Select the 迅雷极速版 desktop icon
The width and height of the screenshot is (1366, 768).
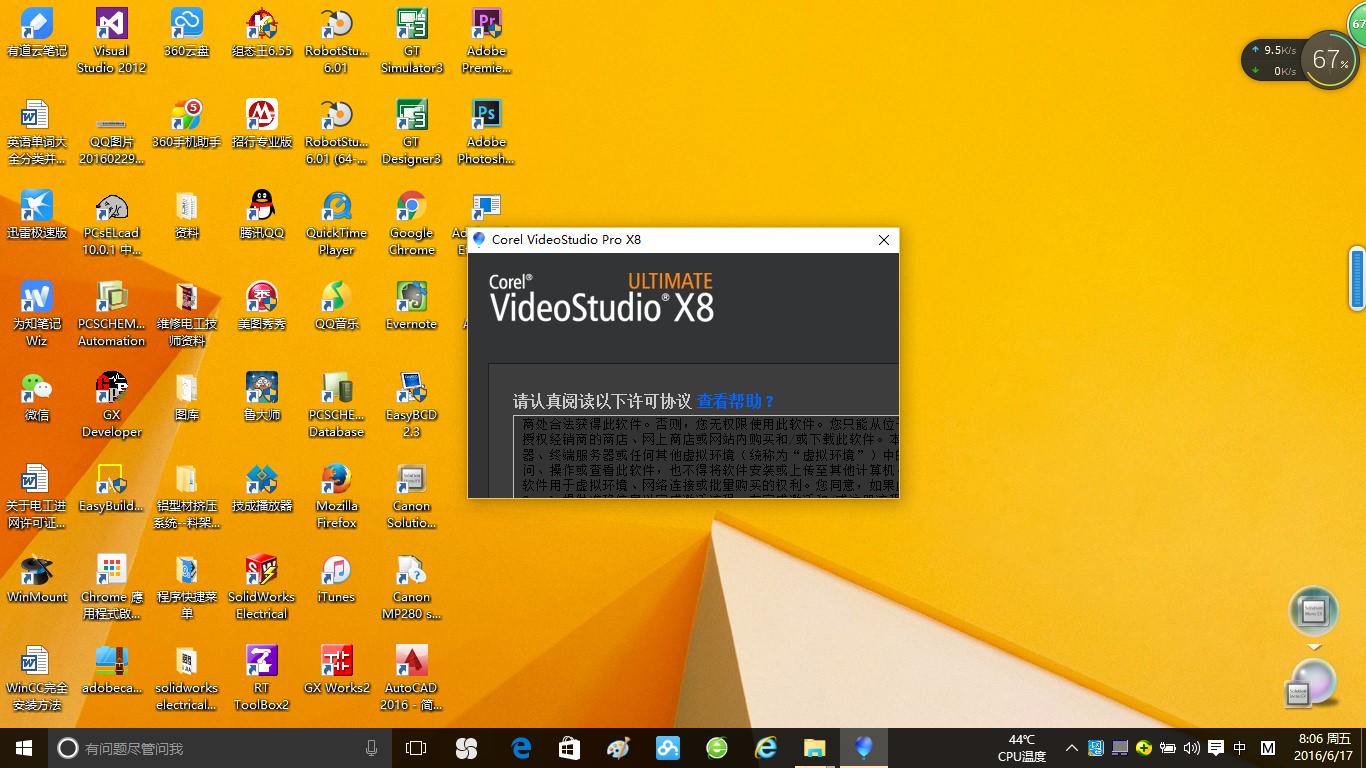coord(37,215)
